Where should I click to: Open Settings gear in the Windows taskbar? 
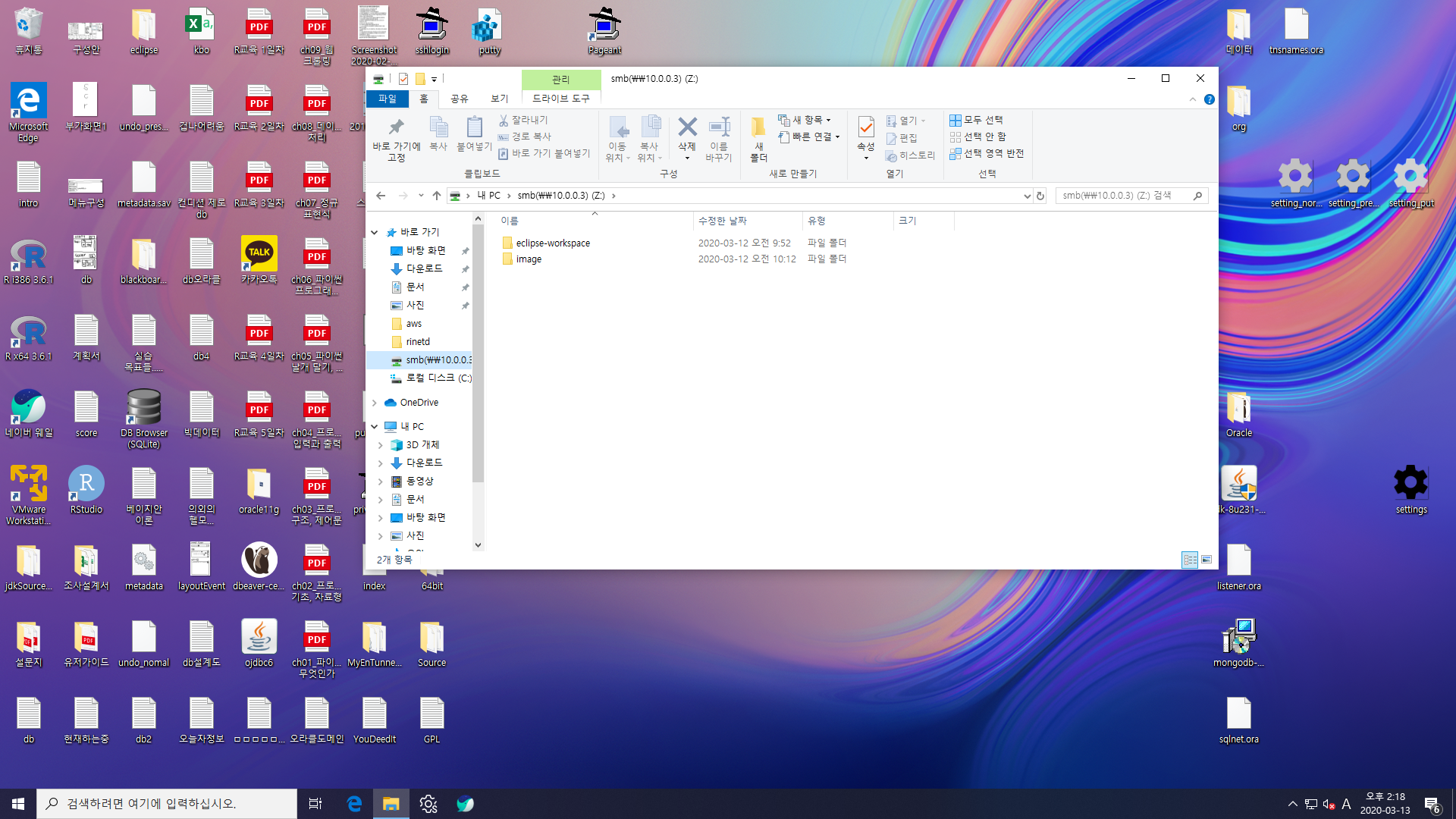[x=428, y=804]
